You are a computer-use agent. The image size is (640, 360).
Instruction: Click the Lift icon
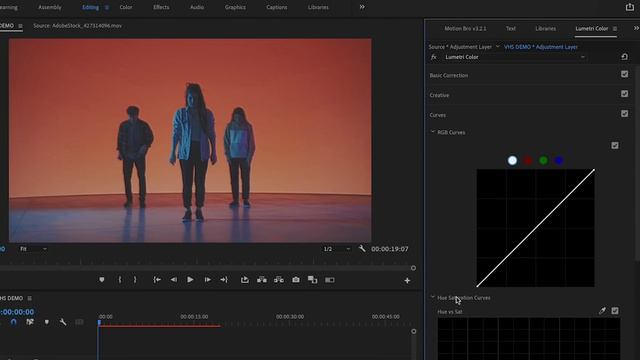[x=244, y=280]
